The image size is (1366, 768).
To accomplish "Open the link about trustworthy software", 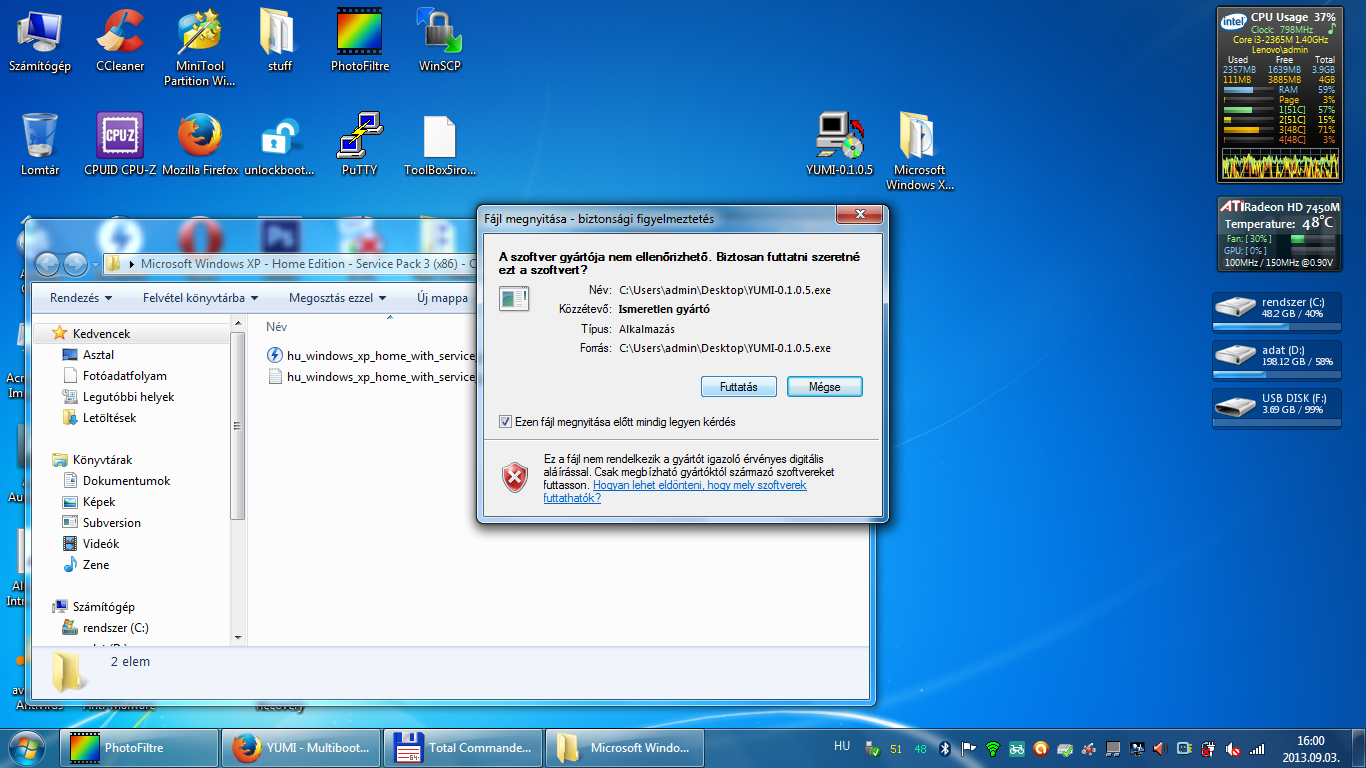I will tap(699, 485).
